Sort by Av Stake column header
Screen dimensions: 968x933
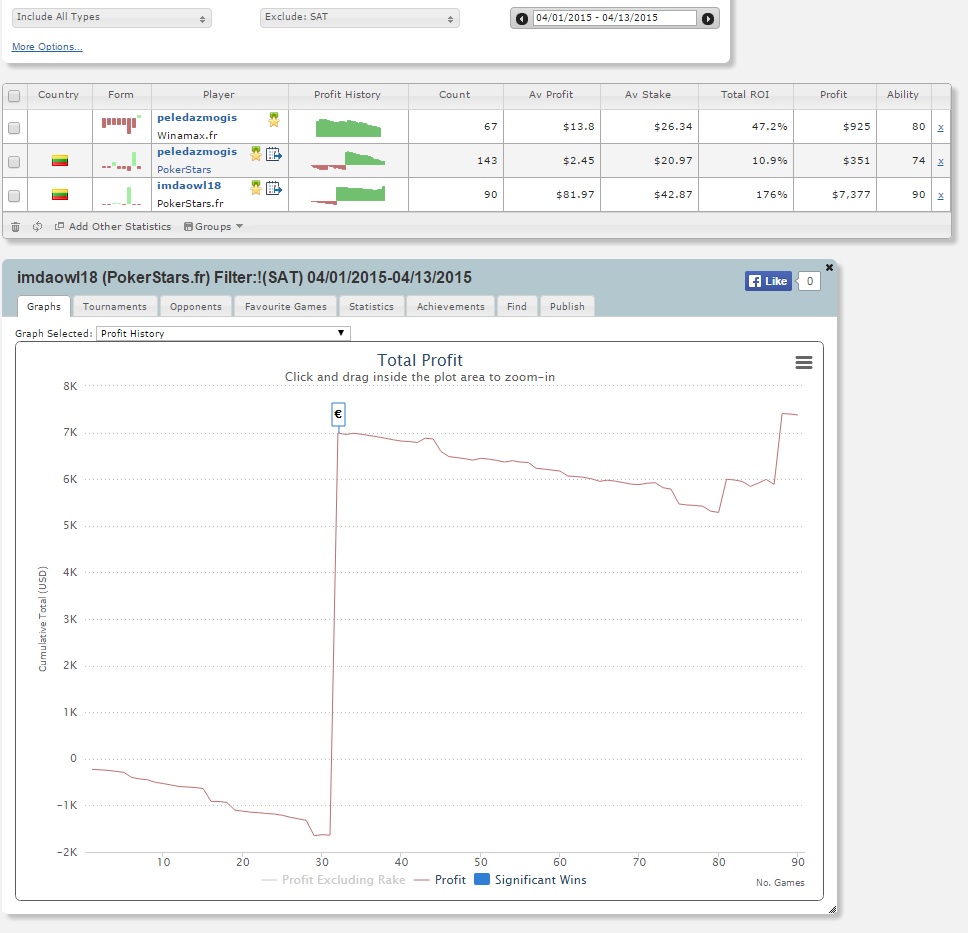[648, 95]
